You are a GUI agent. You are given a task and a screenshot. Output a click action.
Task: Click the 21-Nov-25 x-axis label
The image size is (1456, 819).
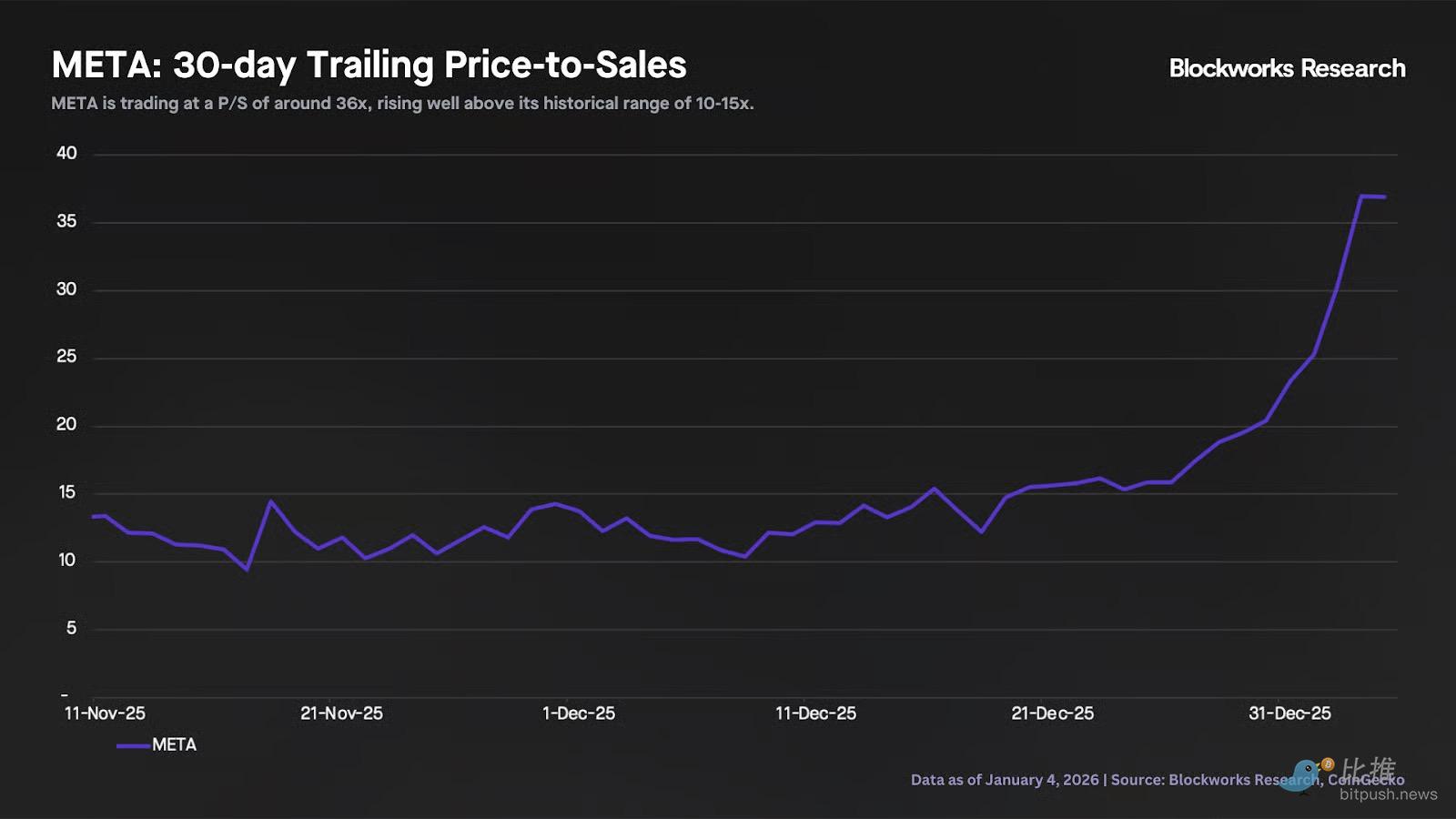pos(341,713)
